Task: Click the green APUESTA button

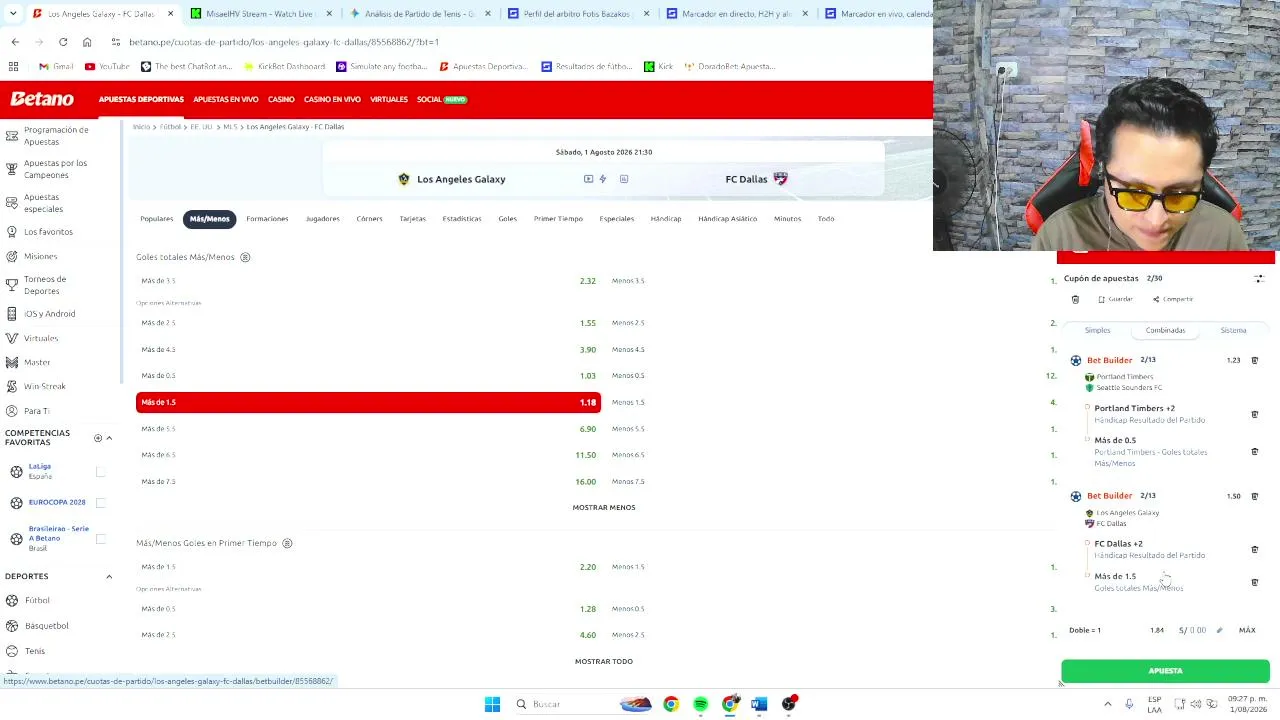Action: coord(1165,671)
